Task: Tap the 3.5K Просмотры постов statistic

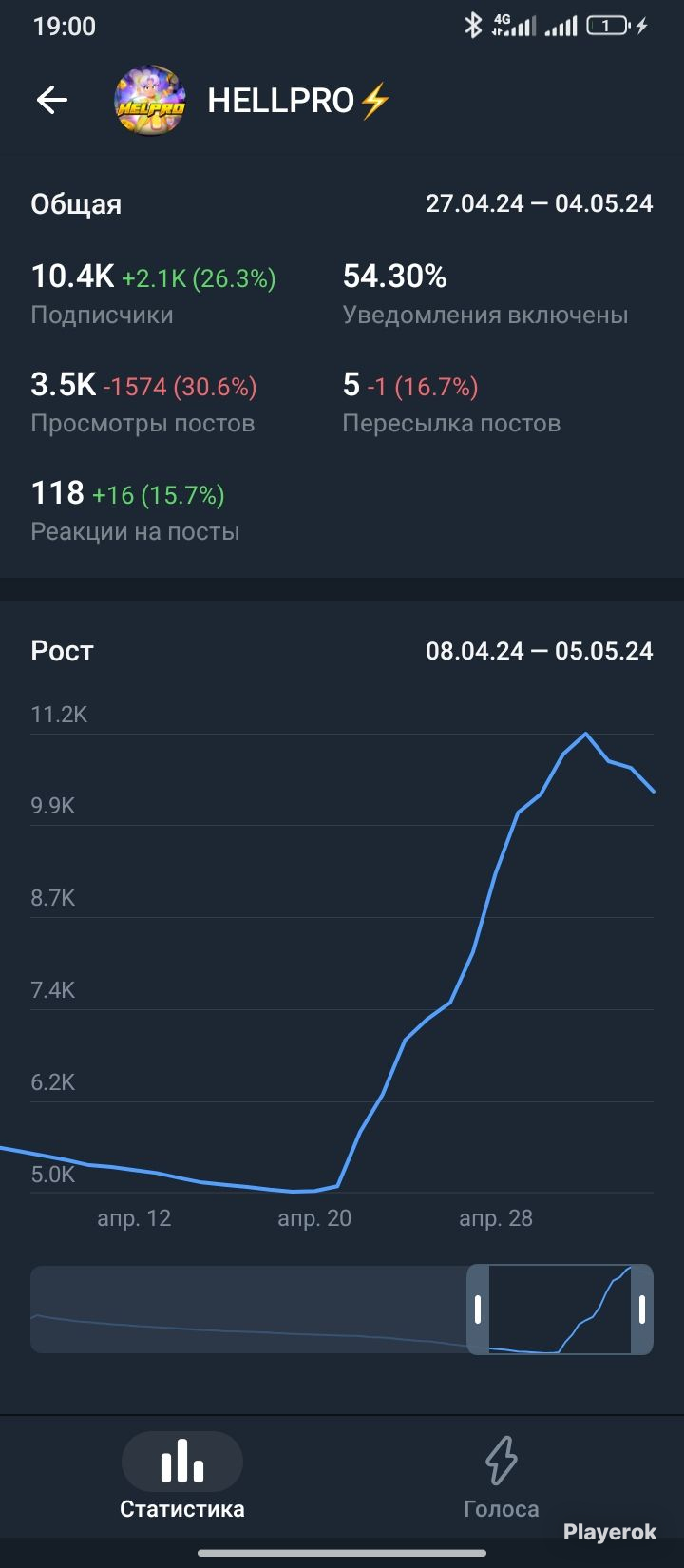Action: click(144, 403)
